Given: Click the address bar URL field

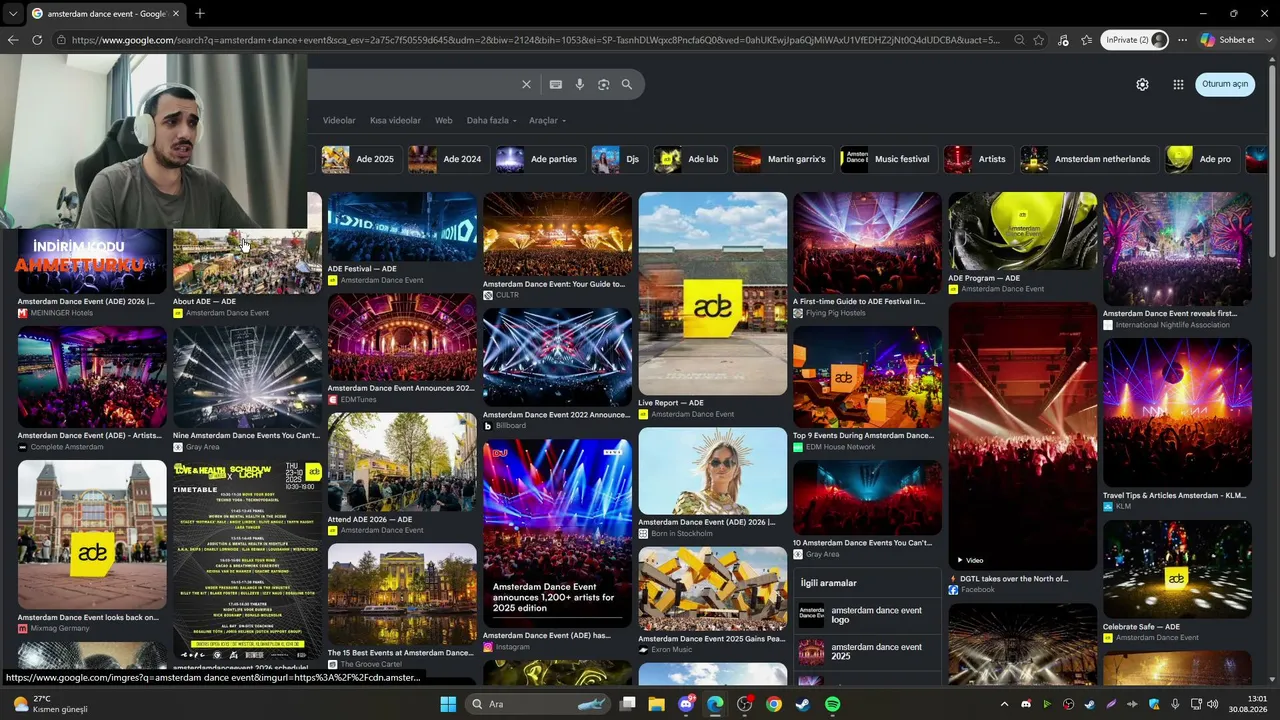Looking at the screenshot, I should (x=535, y=40).
